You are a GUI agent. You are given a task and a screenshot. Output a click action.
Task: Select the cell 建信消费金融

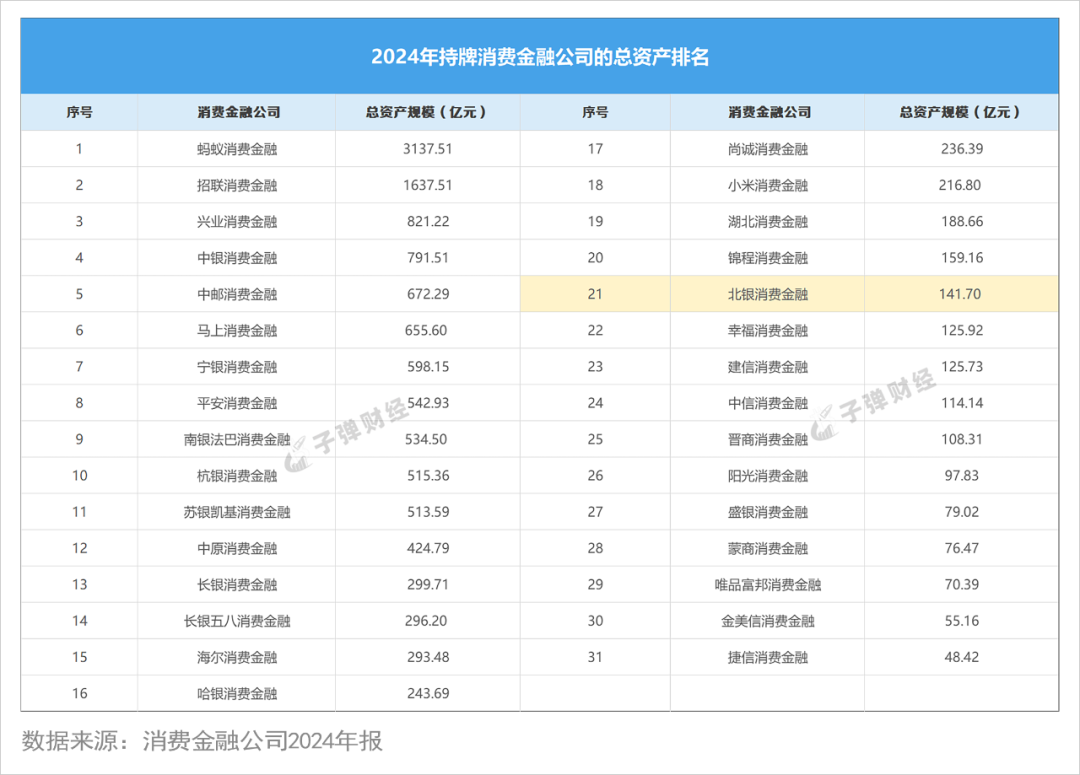[768, 366]
